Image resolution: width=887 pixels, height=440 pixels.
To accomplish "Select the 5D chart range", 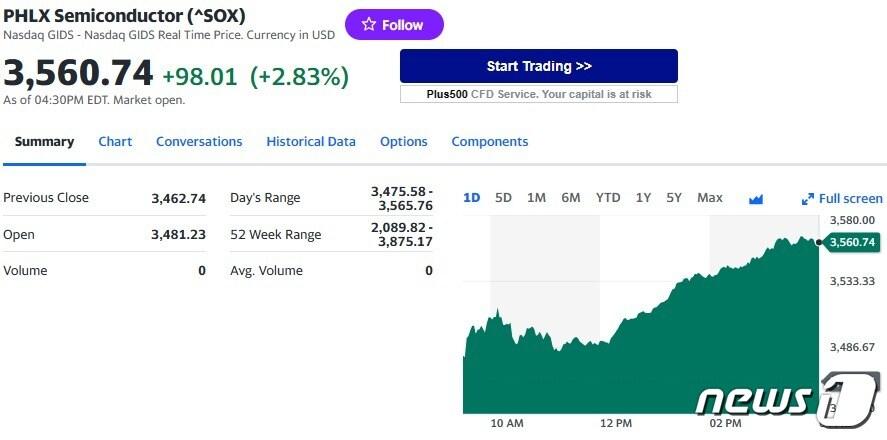I will 504,198.
